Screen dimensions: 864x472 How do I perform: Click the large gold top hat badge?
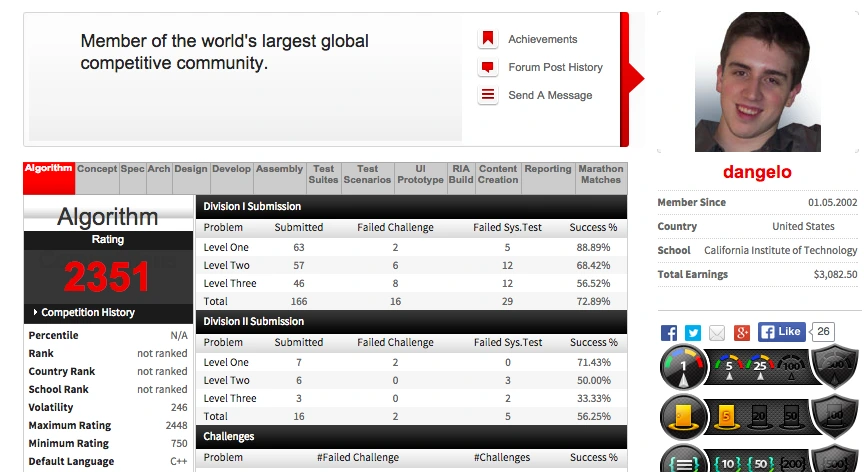[x=683, y=417]
